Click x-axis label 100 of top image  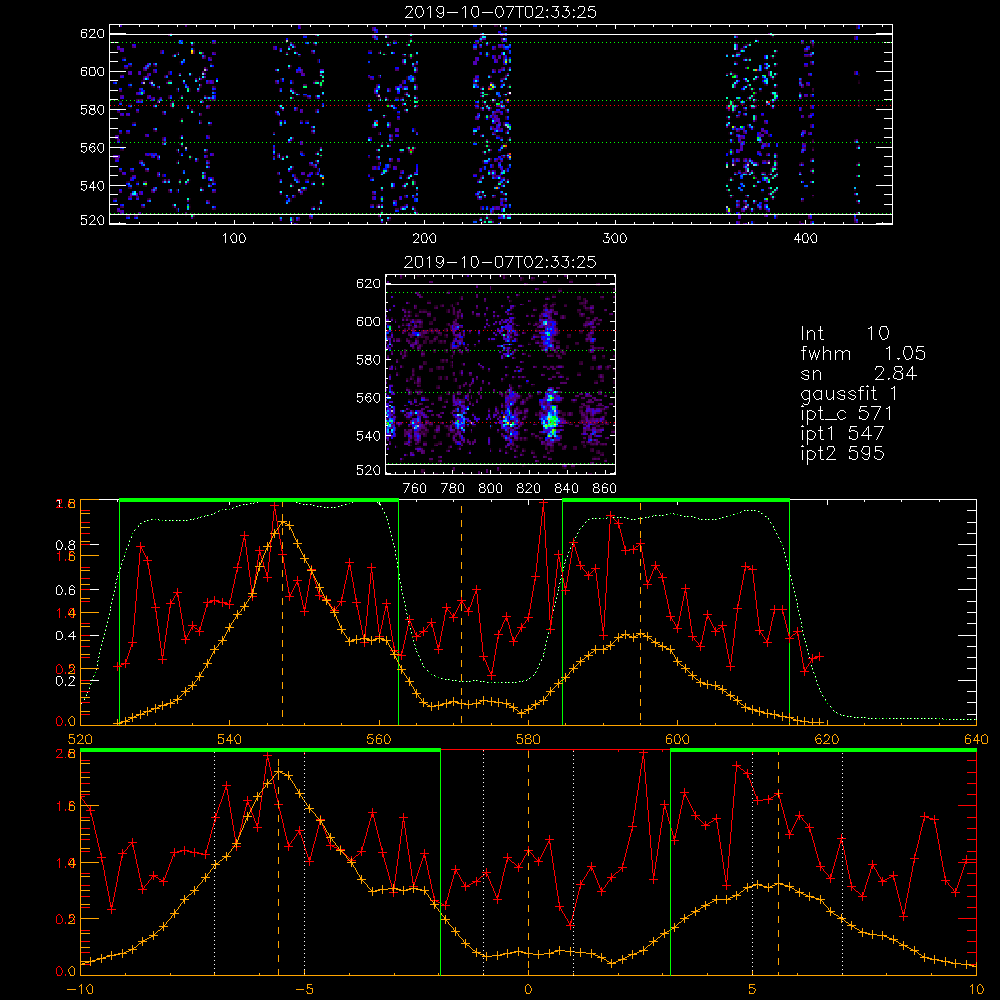(234, 239)
